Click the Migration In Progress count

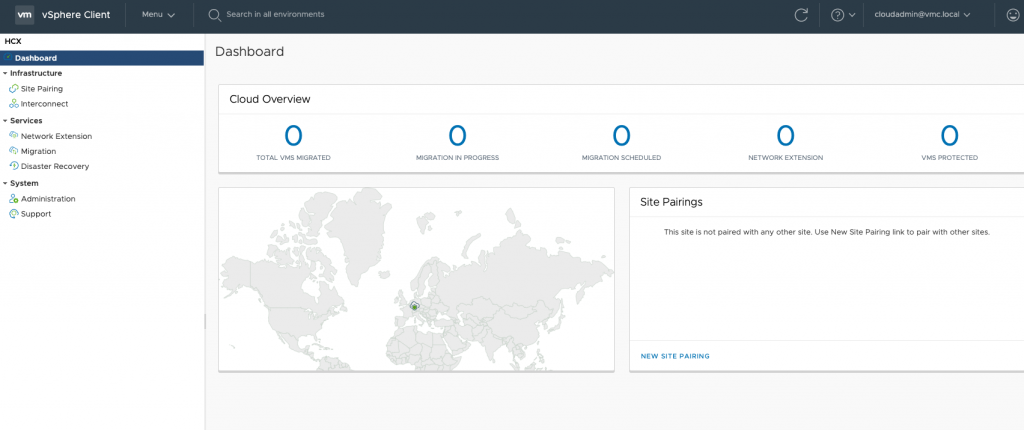[x=457, y=135]
